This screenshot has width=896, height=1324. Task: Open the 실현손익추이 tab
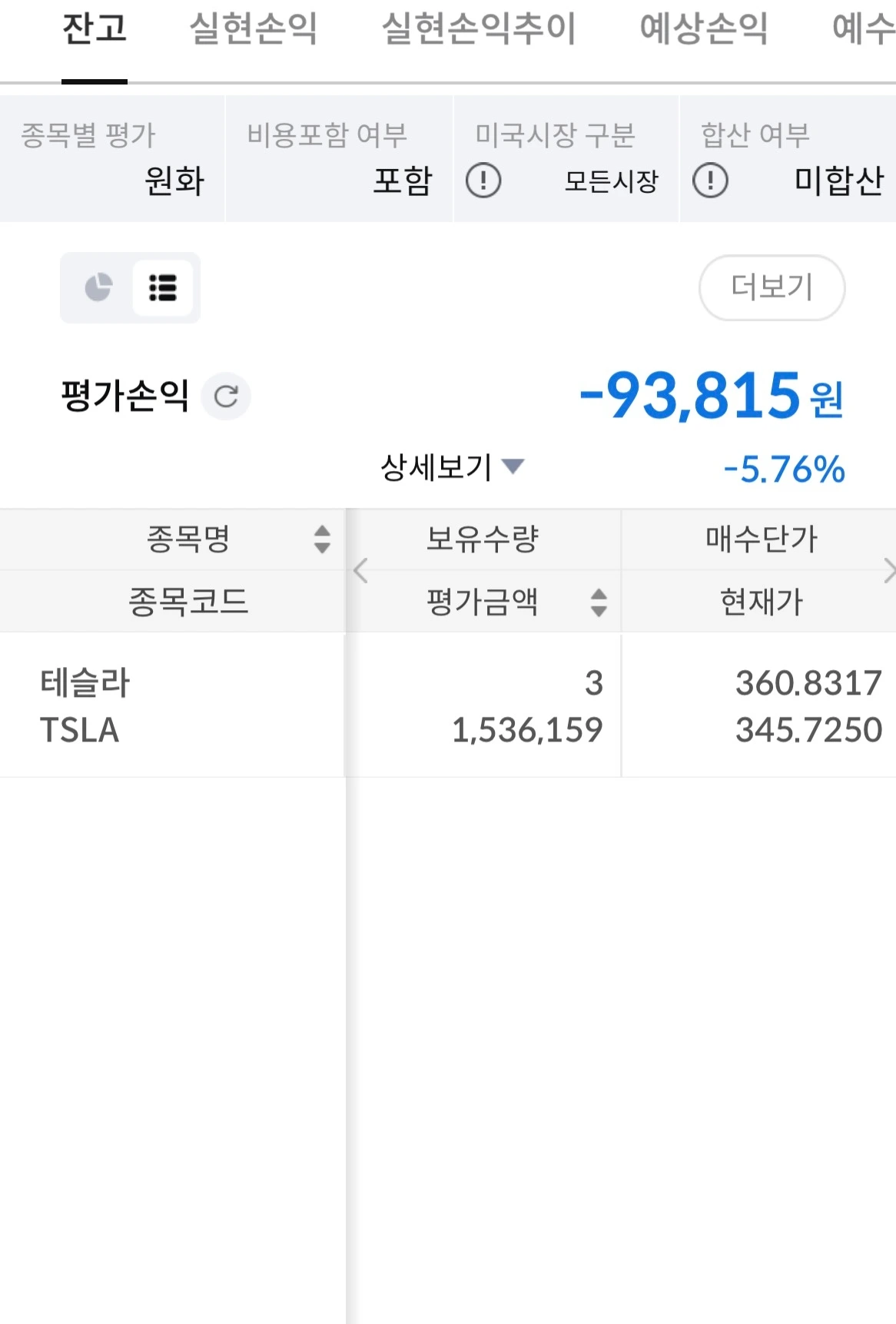[x=479, y=29]
